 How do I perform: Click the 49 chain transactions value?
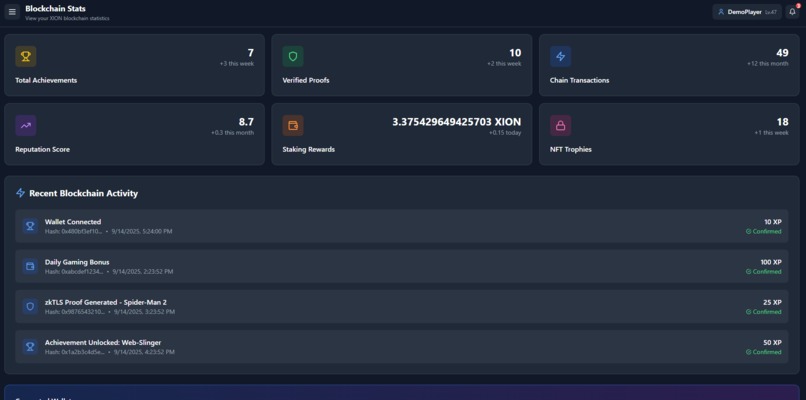[x=782, y=53]
